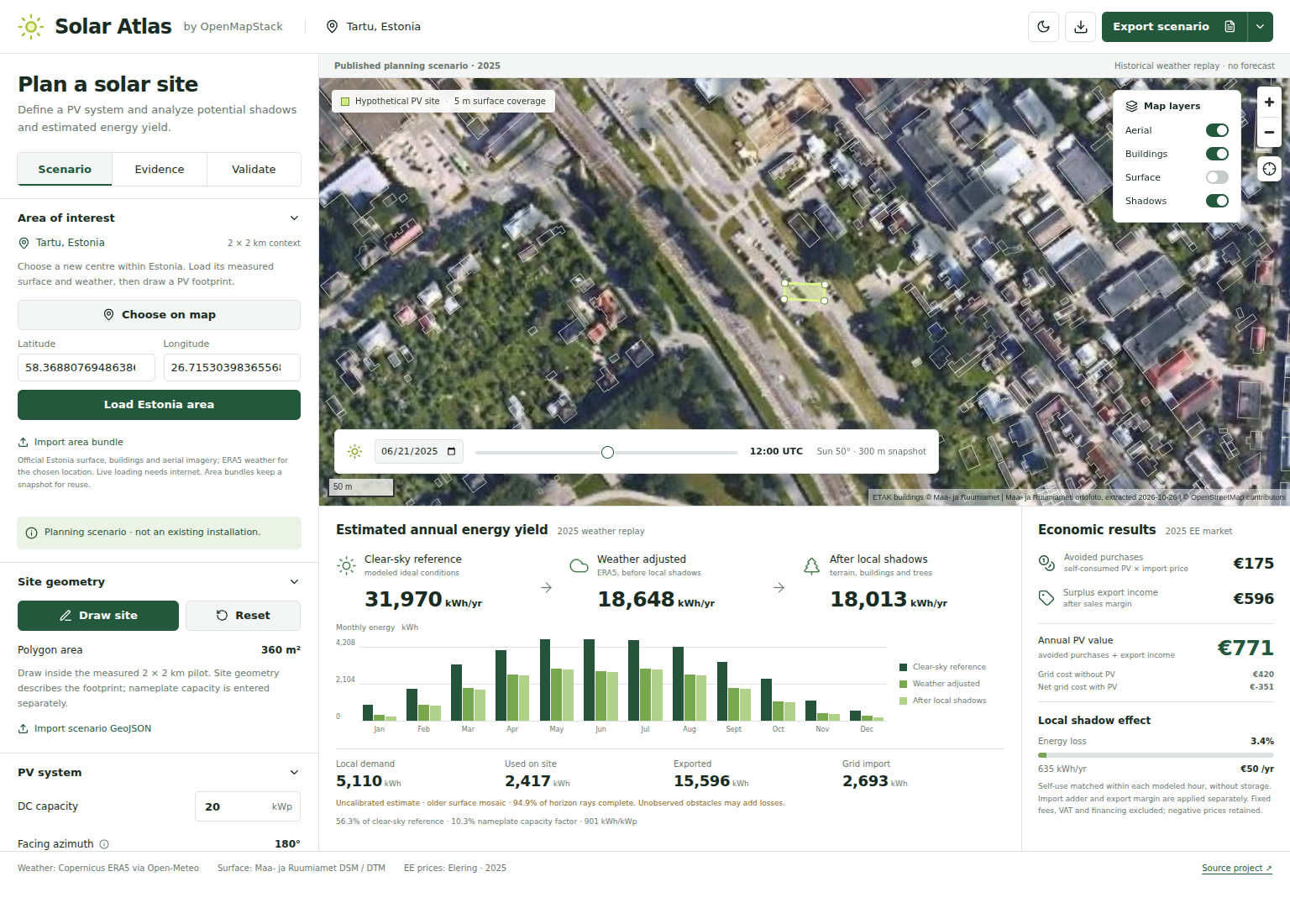Toggle dark mode moon icon
Viewport: 1290px width, 924px height.
pos(1043,27)
